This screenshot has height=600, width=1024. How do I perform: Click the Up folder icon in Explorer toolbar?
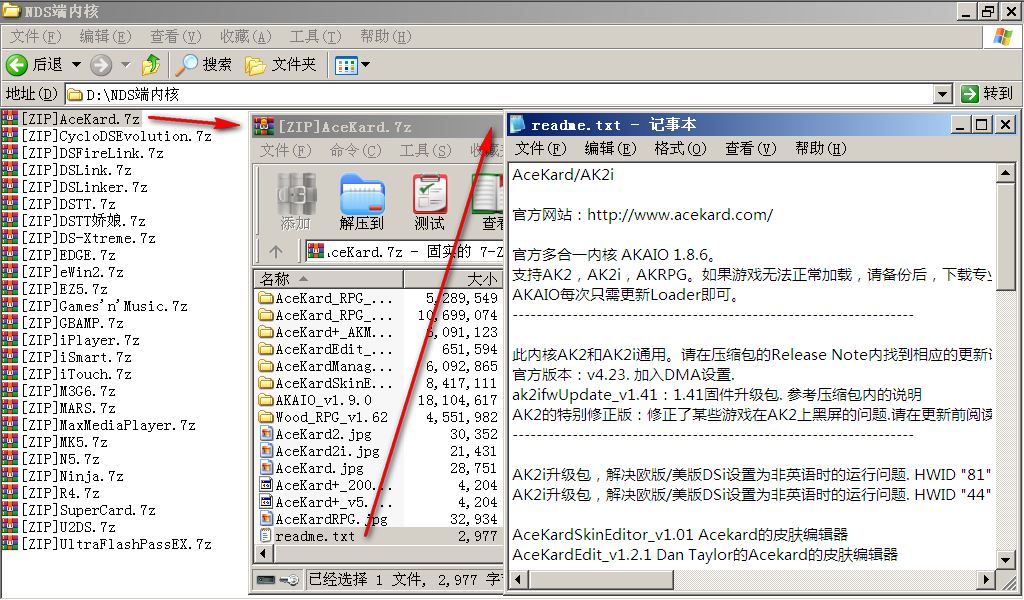pos(151,65)
